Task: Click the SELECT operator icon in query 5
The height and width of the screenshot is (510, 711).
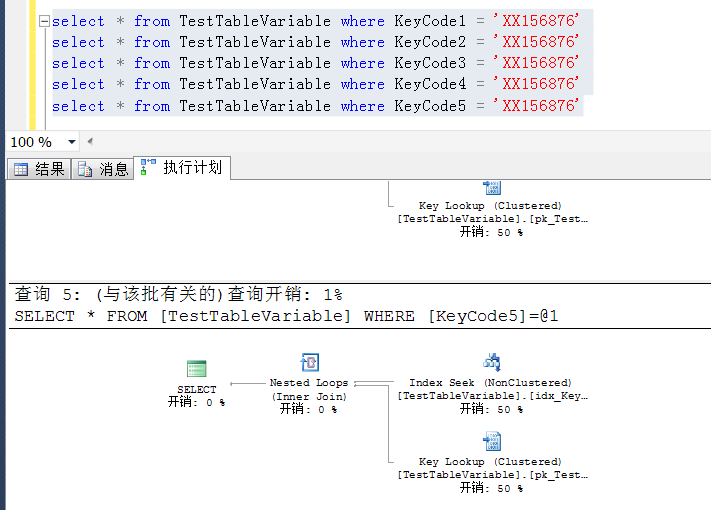Action: 196,369
